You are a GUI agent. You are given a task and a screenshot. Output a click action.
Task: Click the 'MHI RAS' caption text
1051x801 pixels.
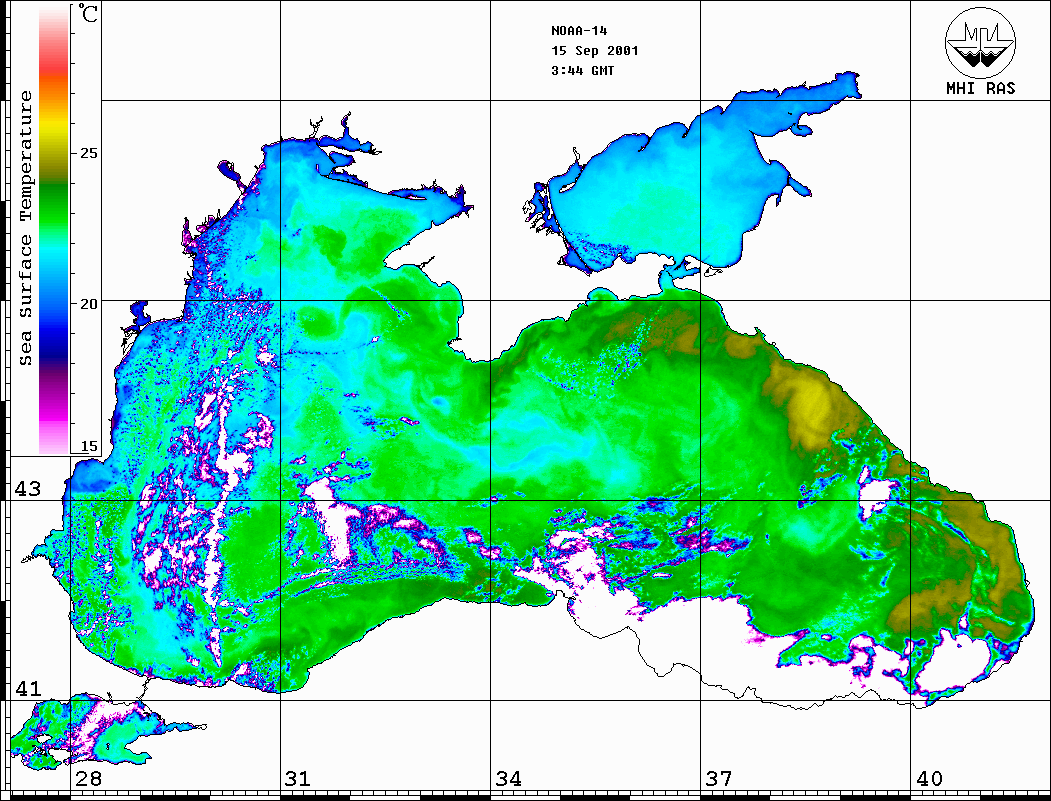pyautogui.click(x=981, y=88)
